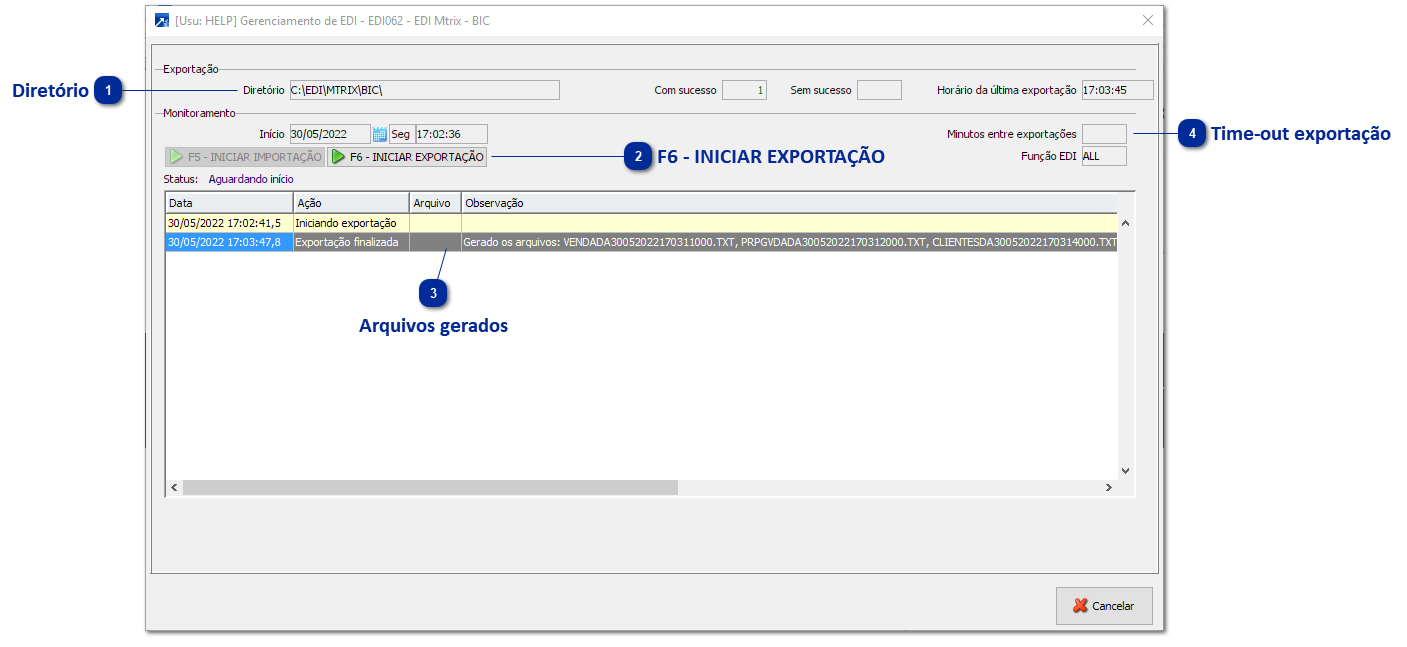Click the application icon in the title bar
This screenshot has height=647, width=1407.
coord(159,20)
